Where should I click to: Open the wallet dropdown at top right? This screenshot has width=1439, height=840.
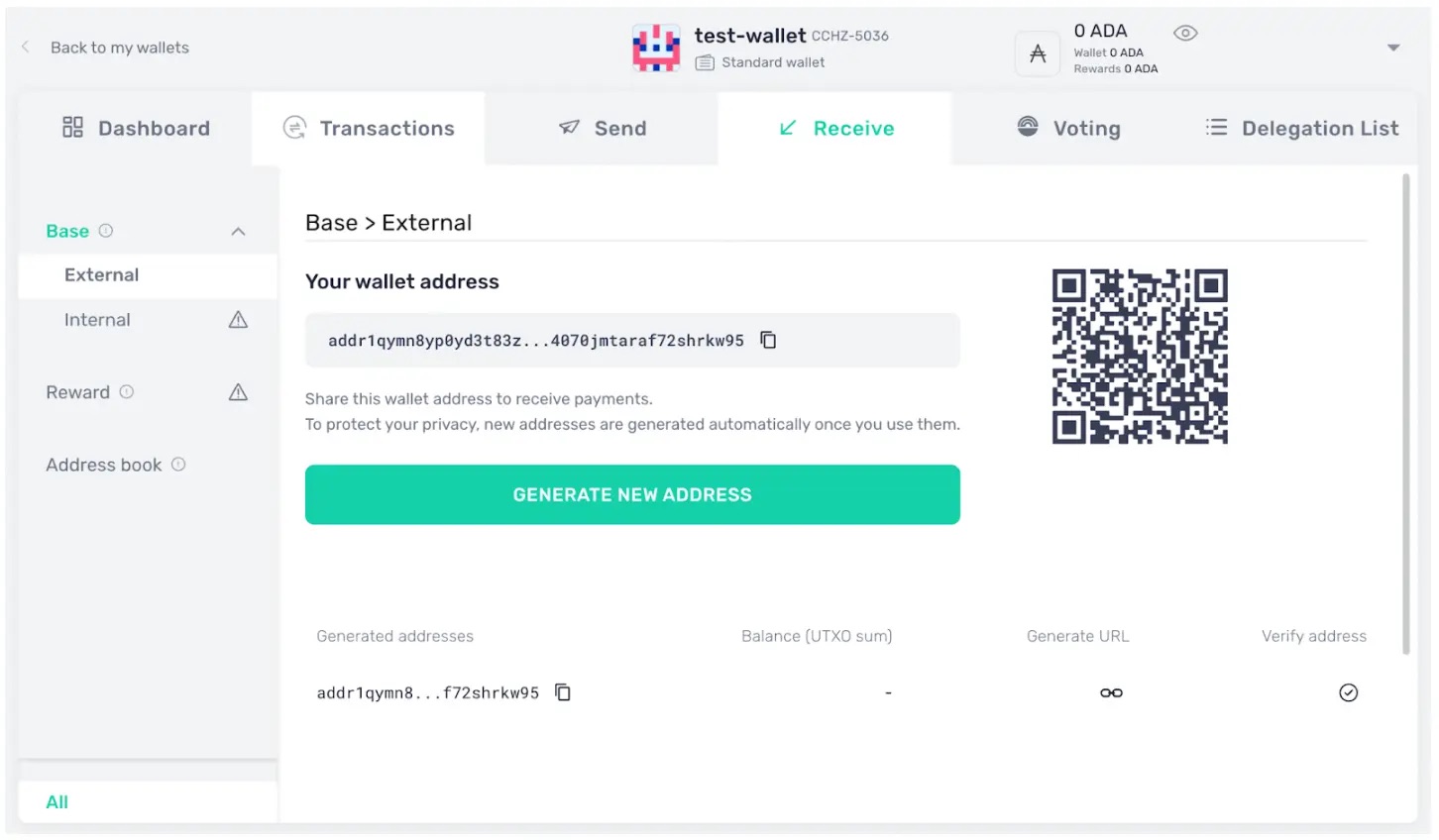tap(1393, 47)
